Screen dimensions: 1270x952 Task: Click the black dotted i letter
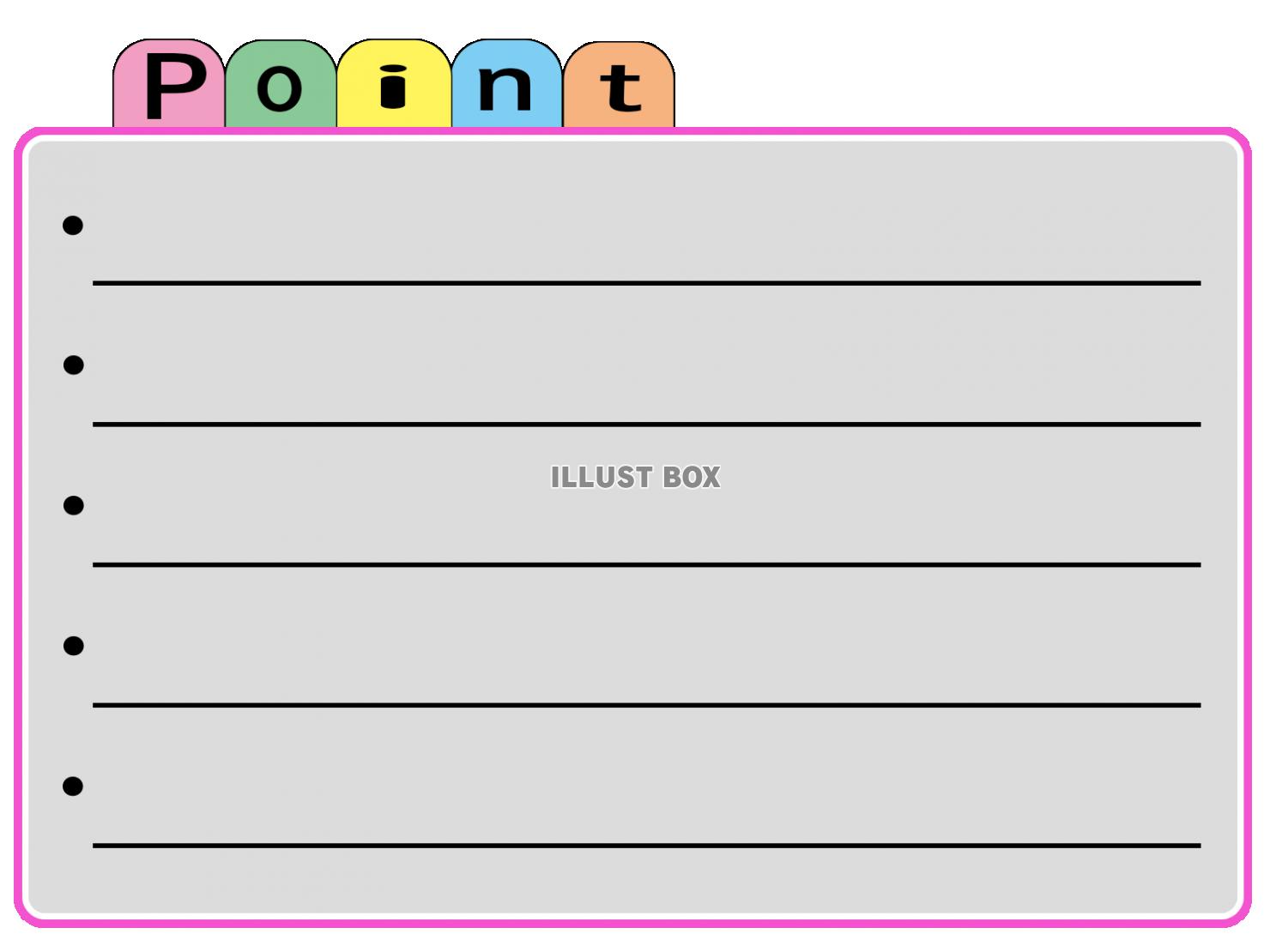click(393, 87)
